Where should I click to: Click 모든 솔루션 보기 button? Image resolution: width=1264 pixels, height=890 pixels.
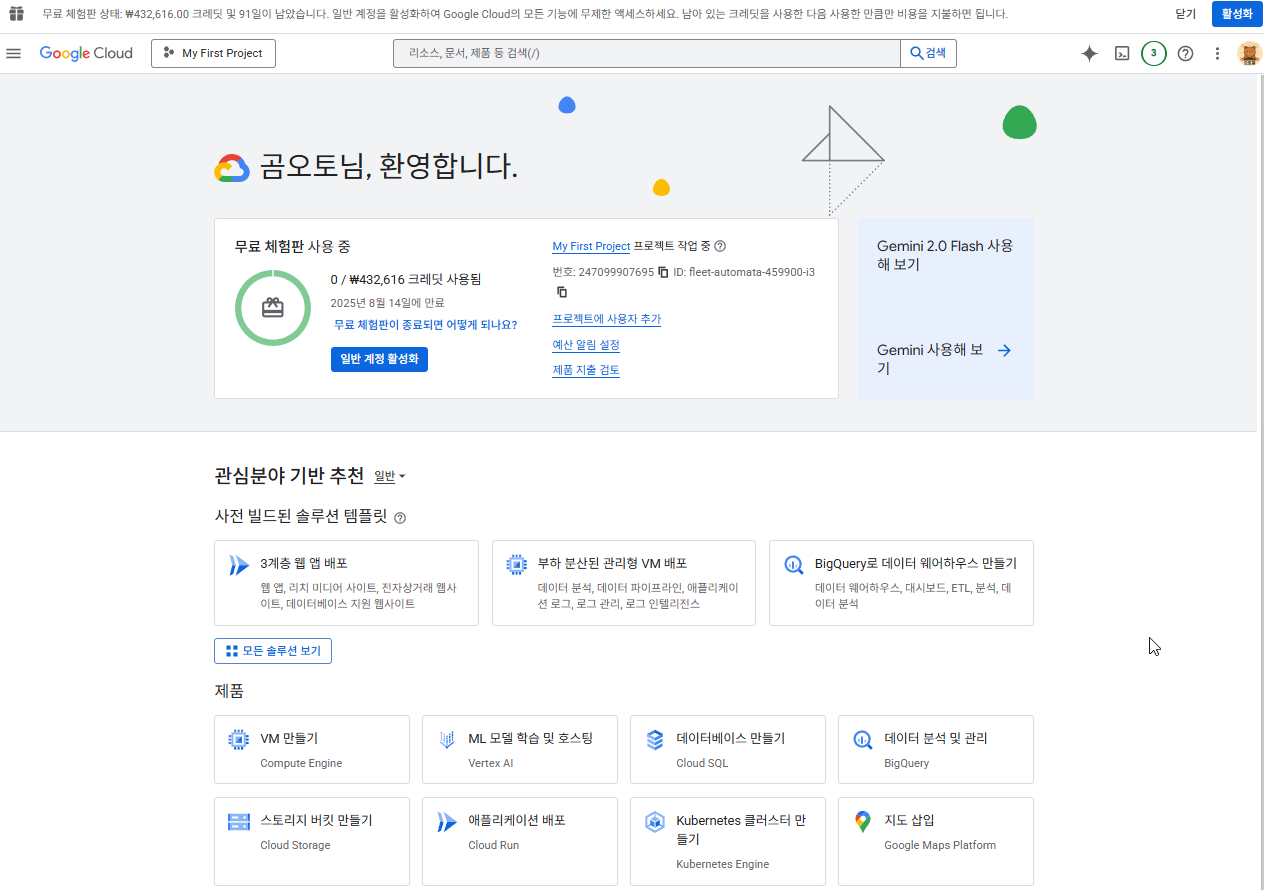(x=273, y=651)
